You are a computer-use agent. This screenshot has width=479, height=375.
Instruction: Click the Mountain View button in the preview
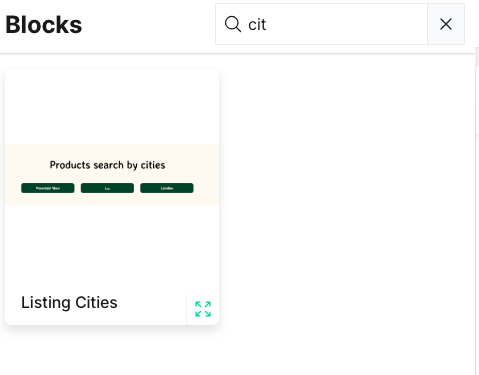pyautogui.click(x=48, y=188)
